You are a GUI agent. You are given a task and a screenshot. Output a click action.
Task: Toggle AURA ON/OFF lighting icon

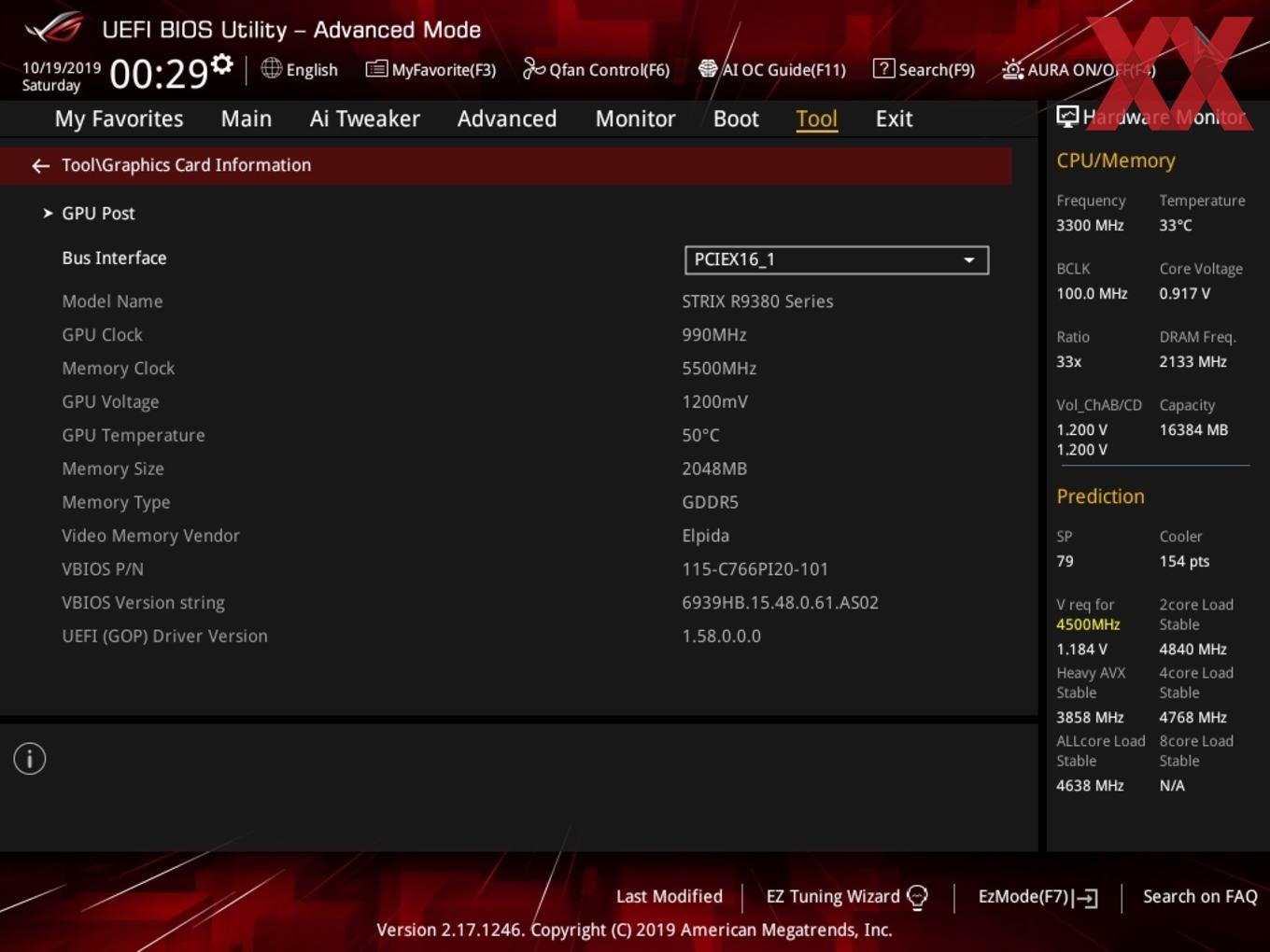[x=1012, y=69]
